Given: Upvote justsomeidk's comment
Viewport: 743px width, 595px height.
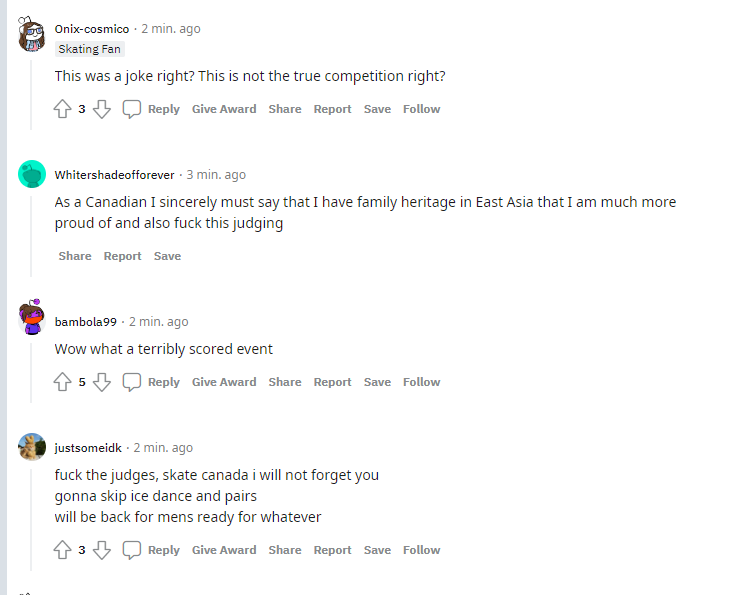Looking at the screenshot, I should (x=62, y=550).
